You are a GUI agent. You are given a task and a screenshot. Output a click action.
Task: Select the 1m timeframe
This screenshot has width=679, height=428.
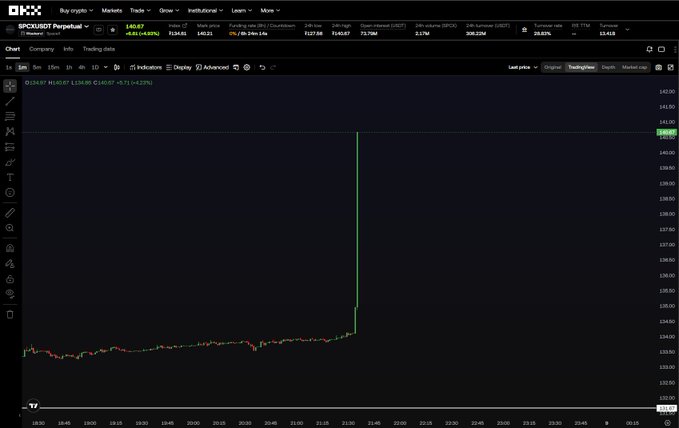pyautogui.click(x=22, y=67)
